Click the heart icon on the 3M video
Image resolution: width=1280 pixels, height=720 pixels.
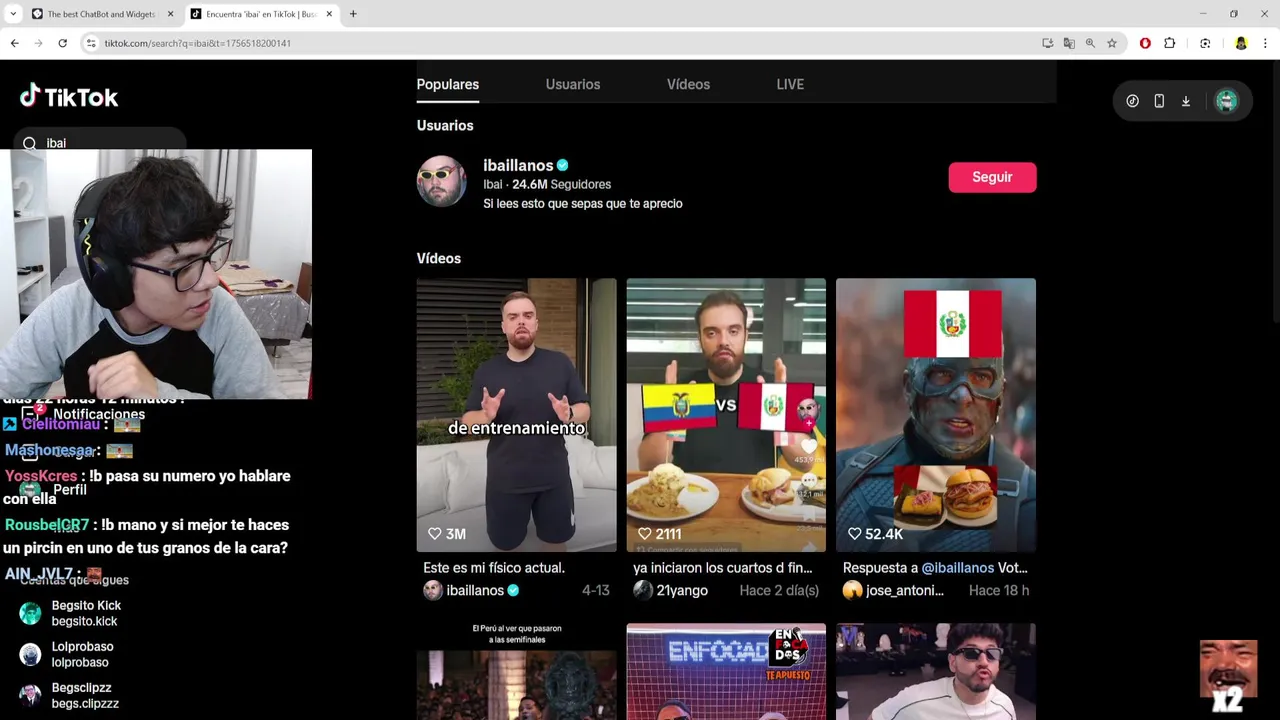coord(434,534)
